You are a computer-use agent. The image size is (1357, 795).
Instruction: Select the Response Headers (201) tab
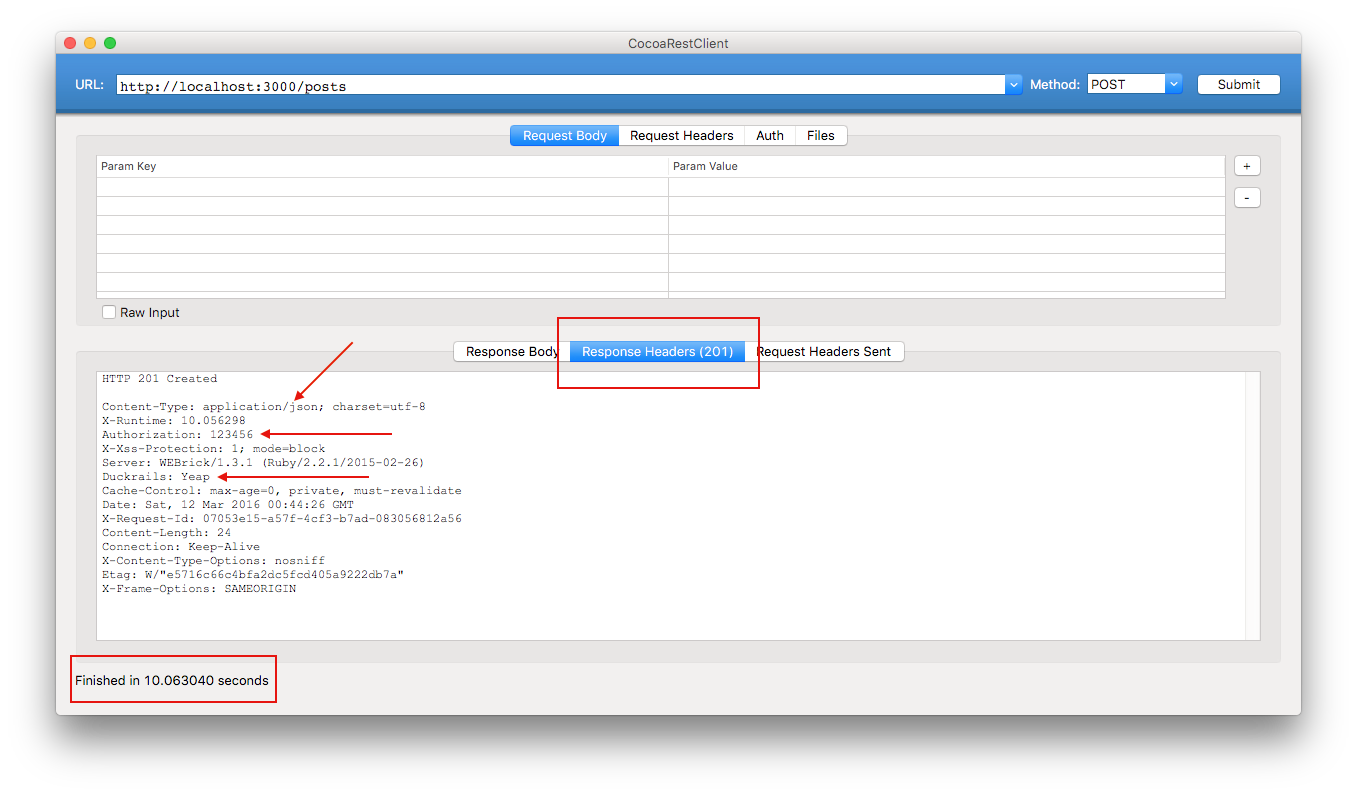tap(658, 352)
